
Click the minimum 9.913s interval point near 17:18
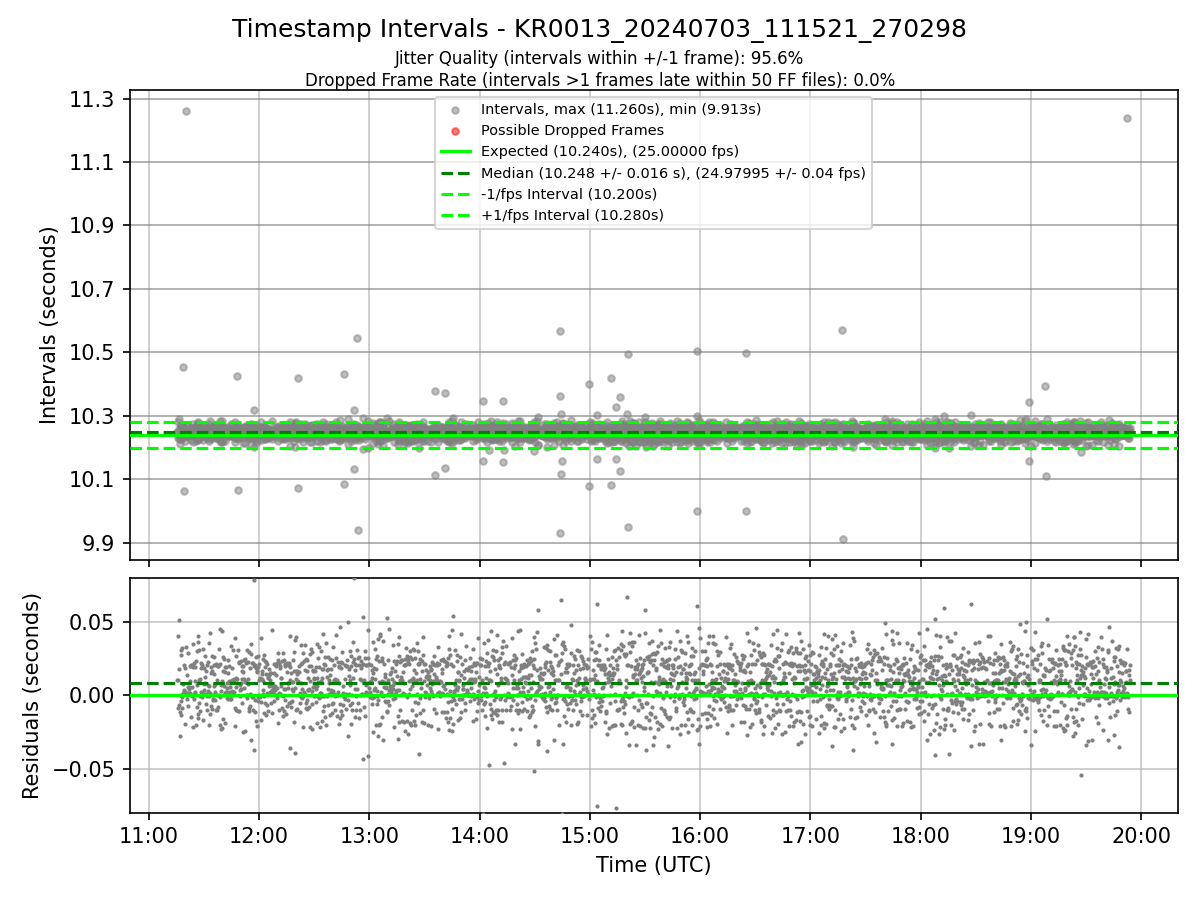843,539
